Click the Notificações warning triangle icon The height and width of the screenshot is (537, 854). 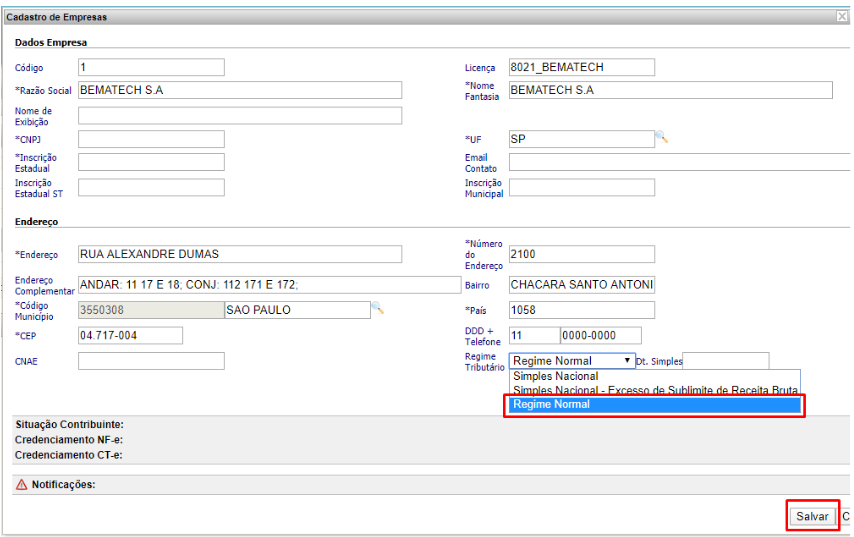(x=21, y=485)
